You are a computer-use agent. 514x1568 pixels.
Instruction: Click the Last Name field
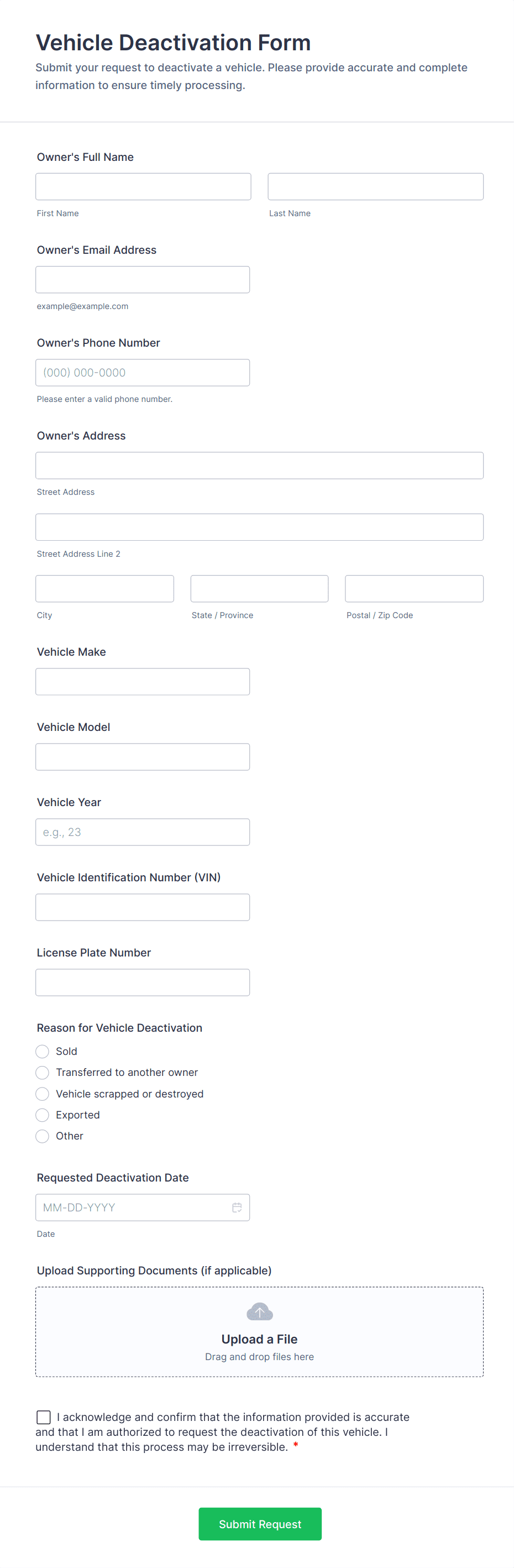[375, 186]
